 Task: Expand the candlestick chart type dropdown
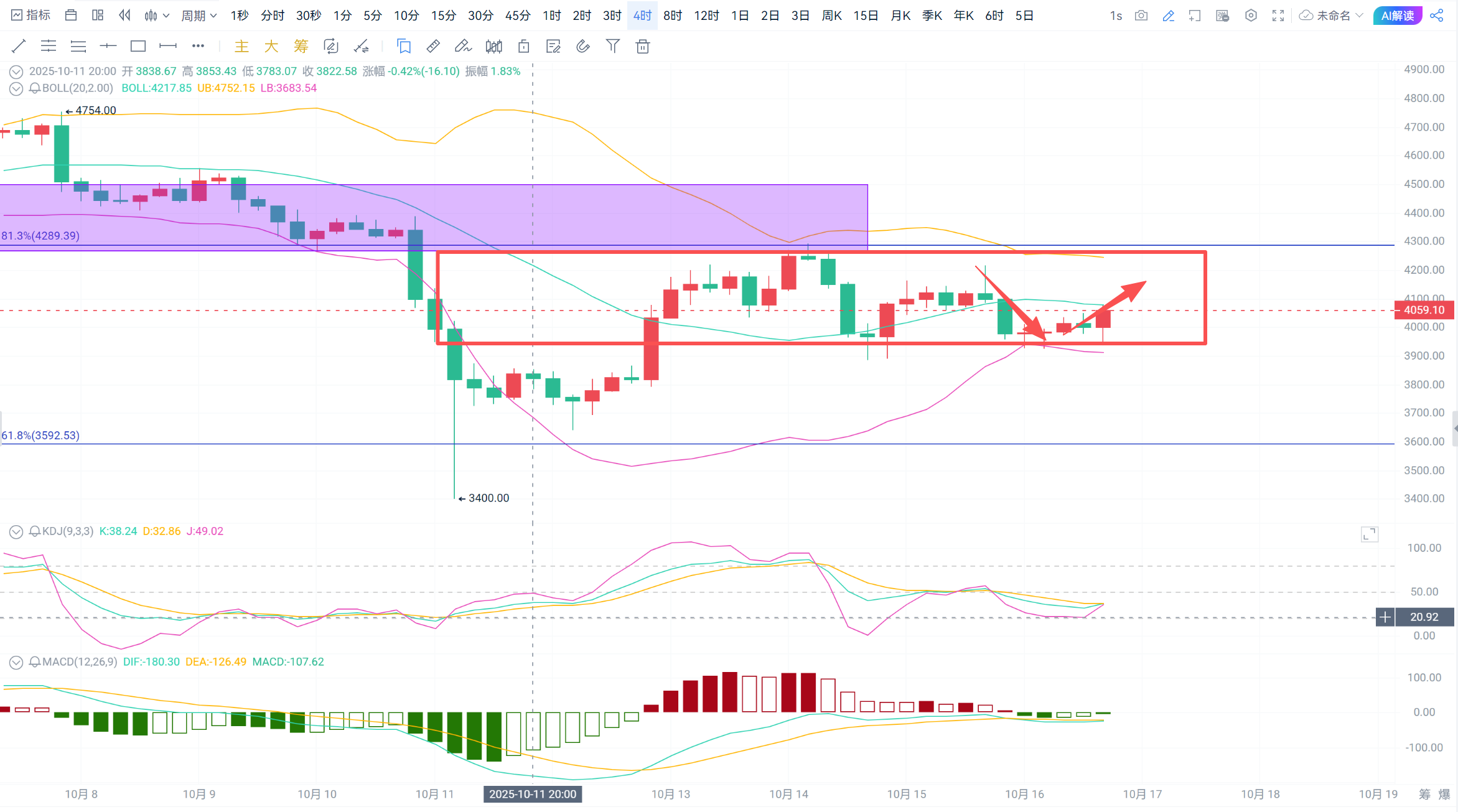tap(157, 16)
